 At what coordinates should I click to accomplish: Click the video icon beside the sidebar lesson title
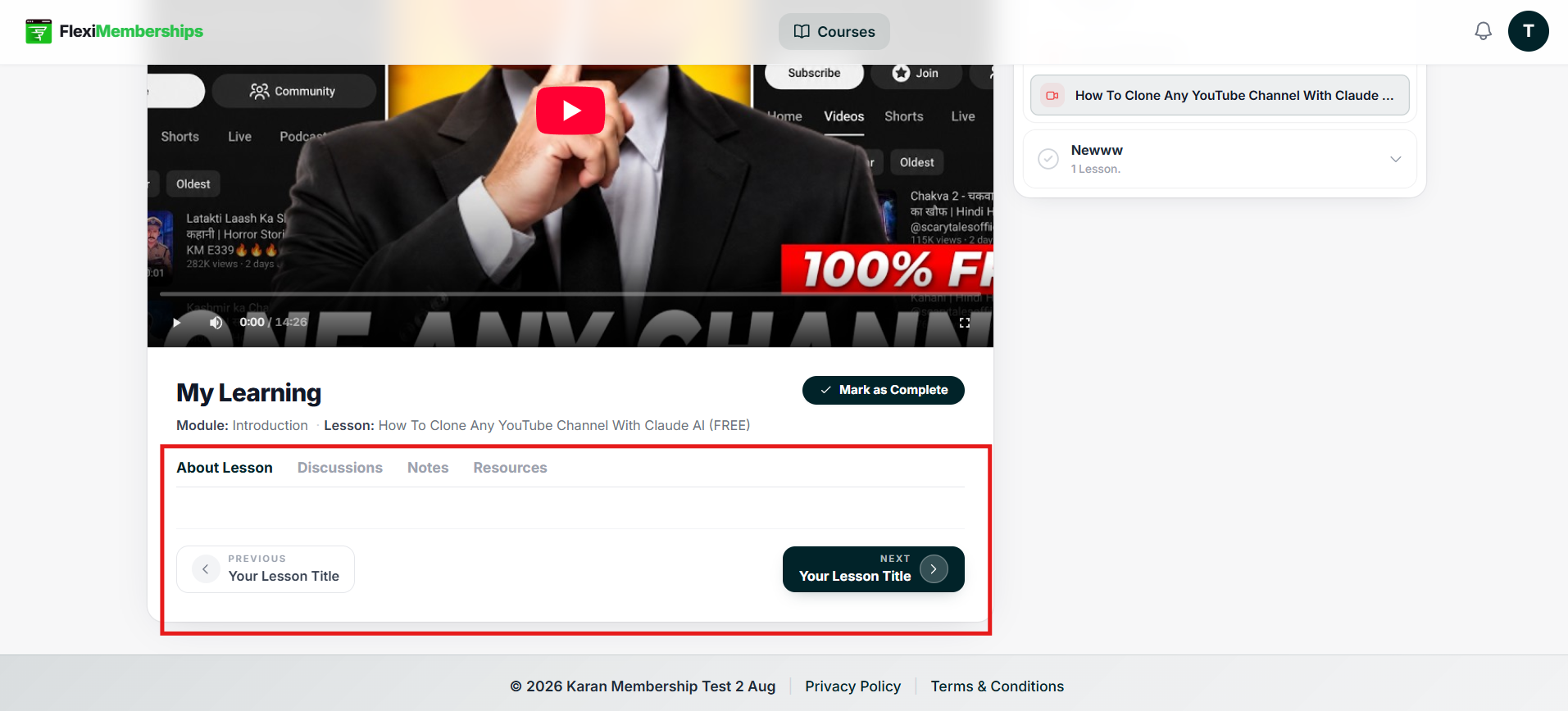tap(1052, 95)
